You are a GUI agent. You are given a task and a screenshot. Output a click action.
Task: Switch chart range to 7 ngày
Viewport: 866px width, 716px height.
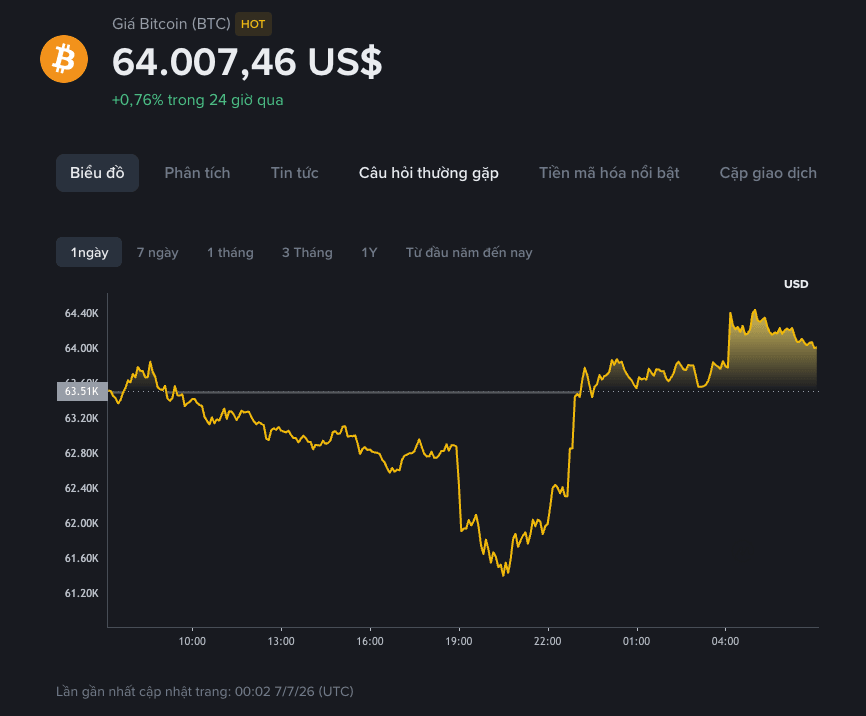(x=157, y=252)
